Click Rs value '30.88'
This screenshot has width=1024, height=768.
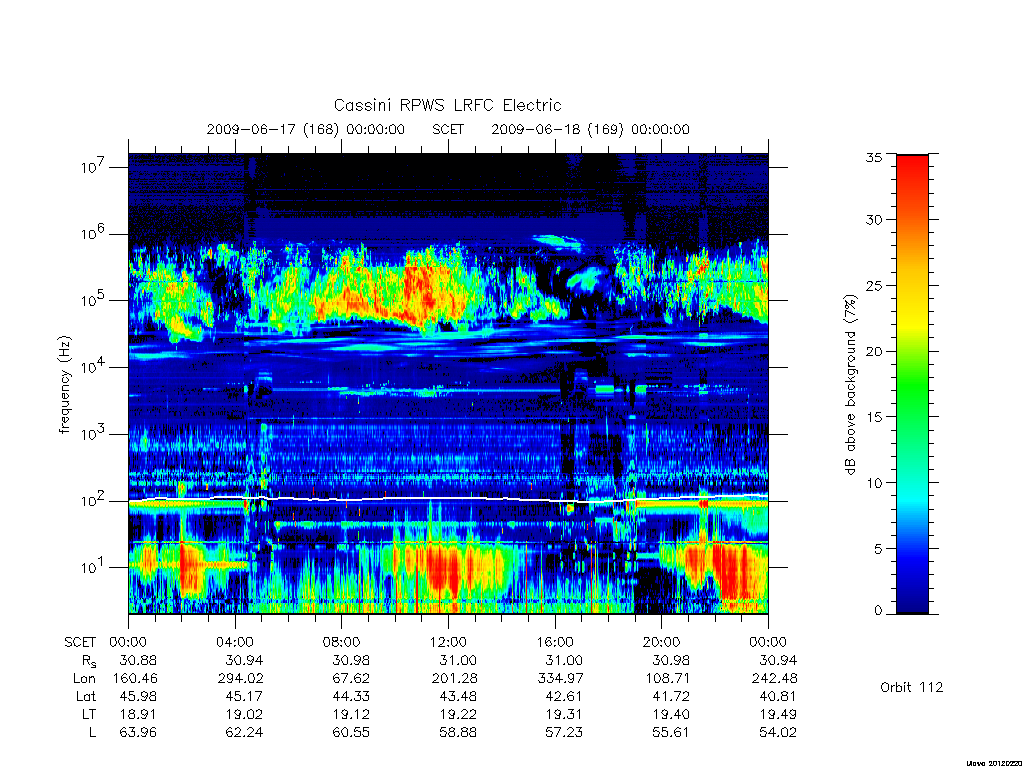(x=138, y=660)
